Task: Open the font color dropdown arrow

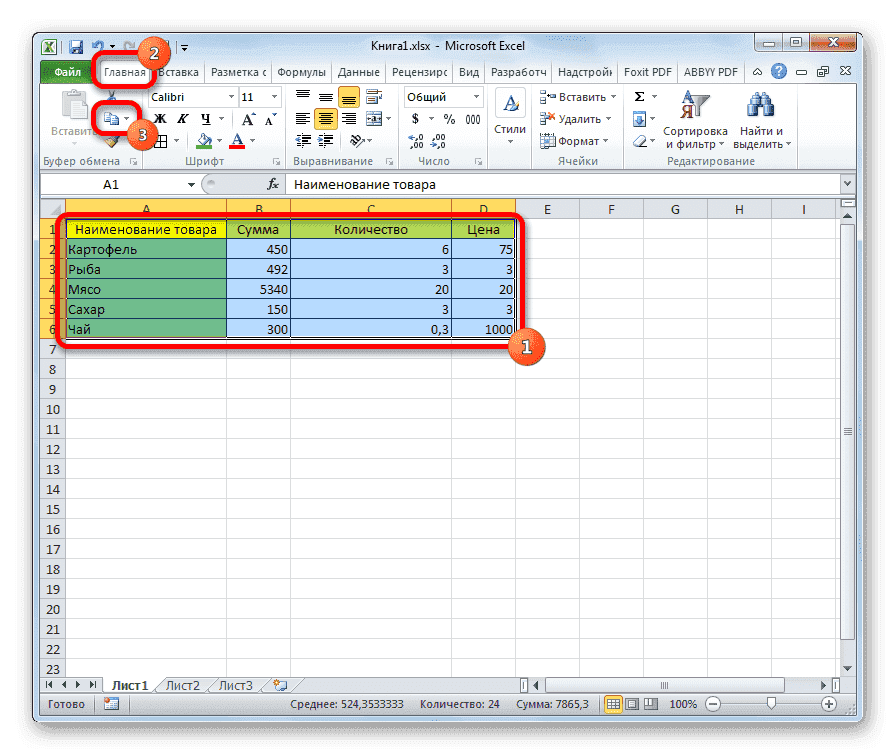Action: click(x=252, y=141)
